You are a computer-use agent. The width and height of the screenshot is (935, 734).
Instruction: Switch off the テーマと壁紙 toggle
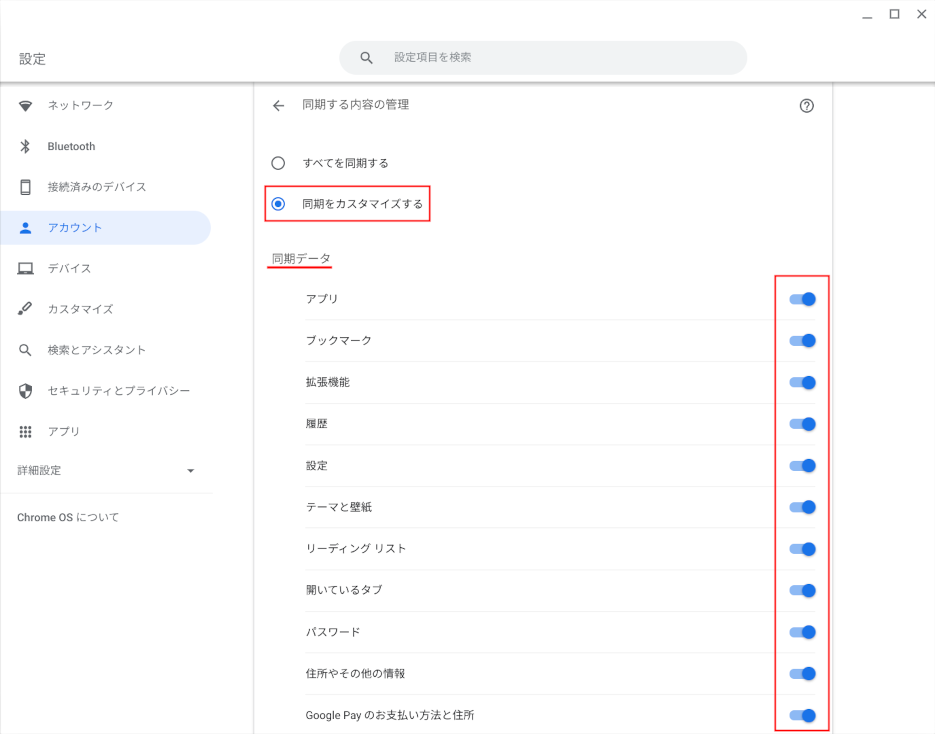pos(802,507)
